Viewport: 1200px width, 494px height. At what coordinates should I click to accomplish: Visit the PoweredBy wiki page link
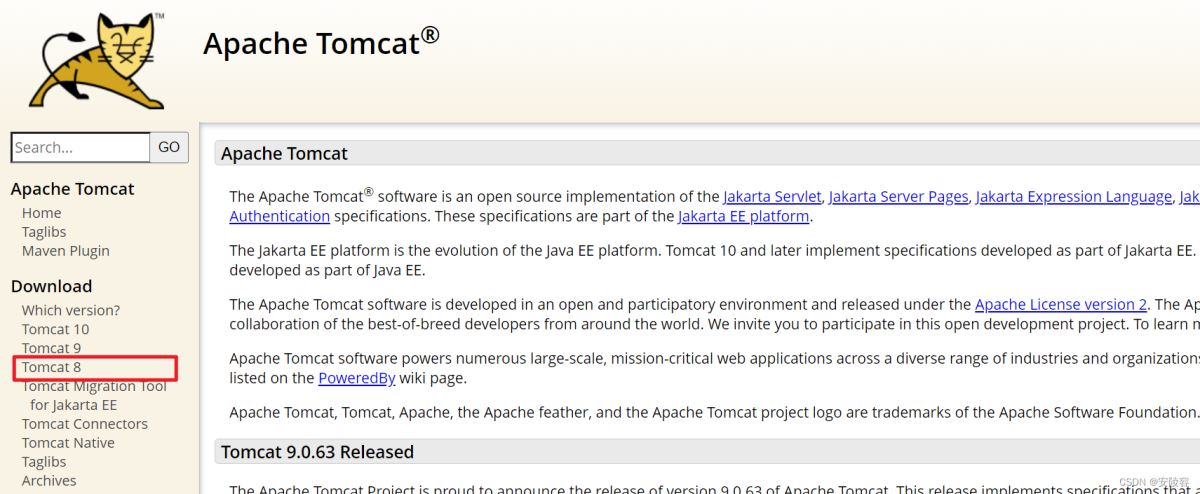tap(356, 378)
